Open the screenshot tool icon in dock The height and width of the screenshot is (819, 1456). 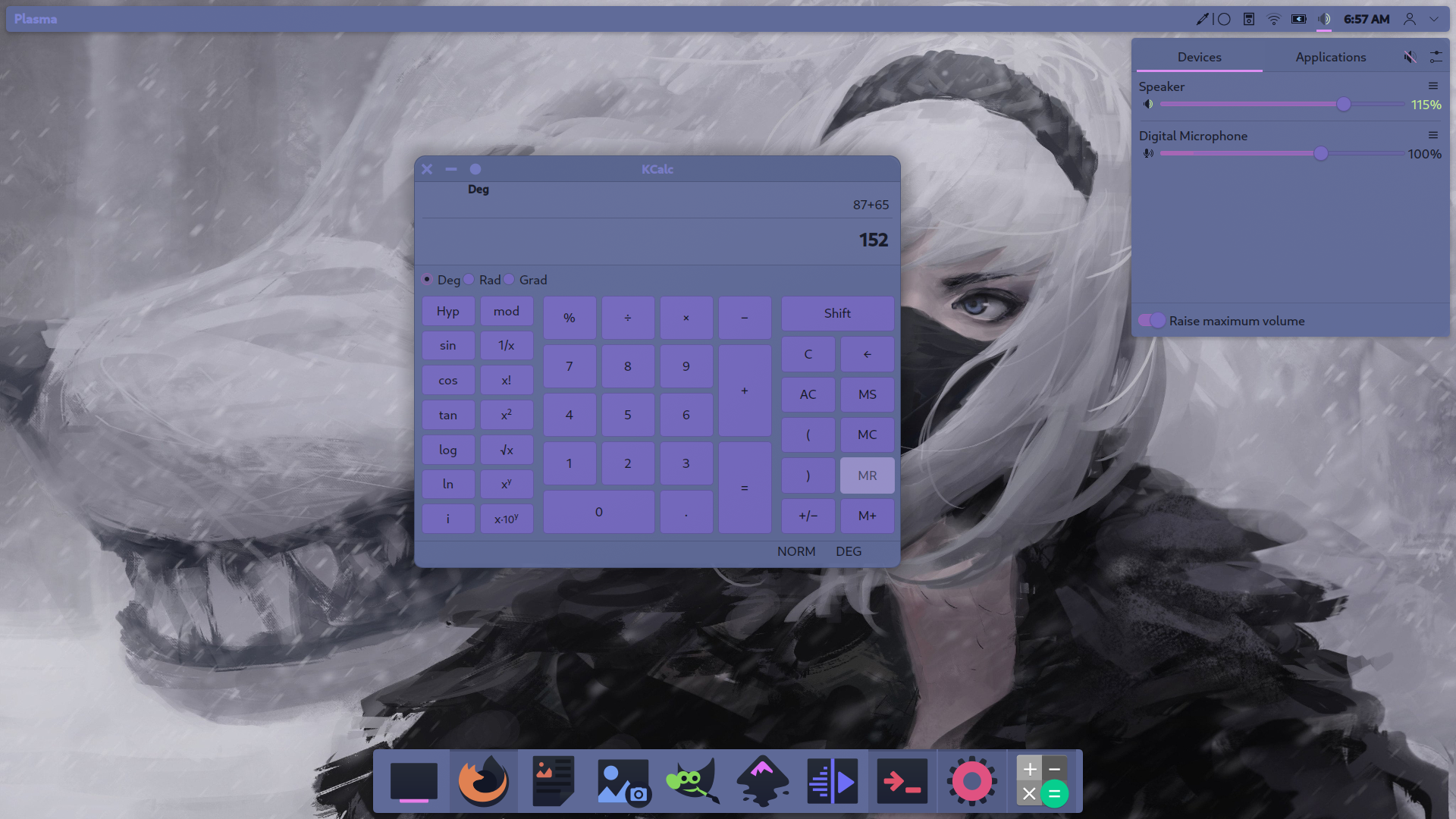pos(623,782)
